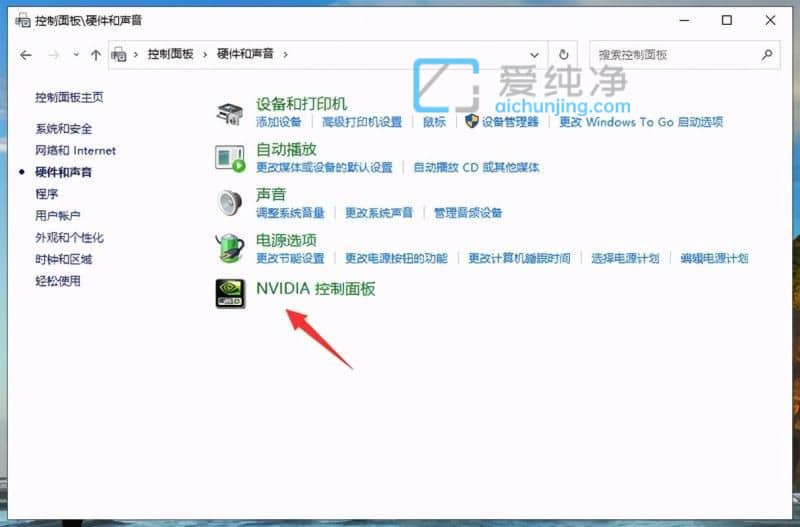The width and height of the screenshot is (800, 527).
Task: Click the Back navigation arrow
Action: 26,55
